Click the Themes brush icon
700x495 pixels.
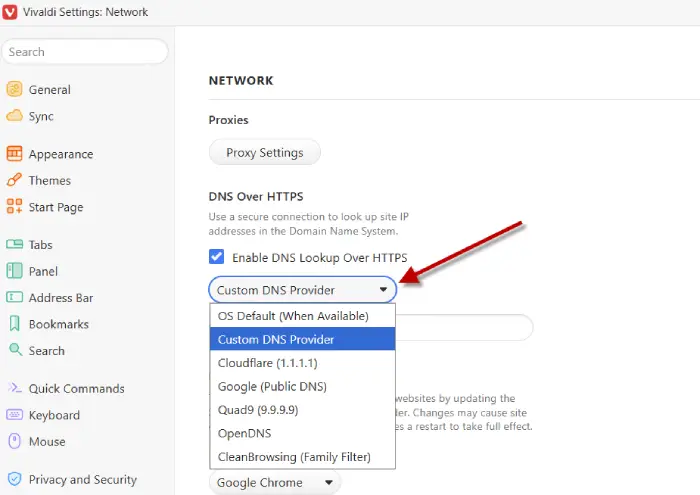14,180
